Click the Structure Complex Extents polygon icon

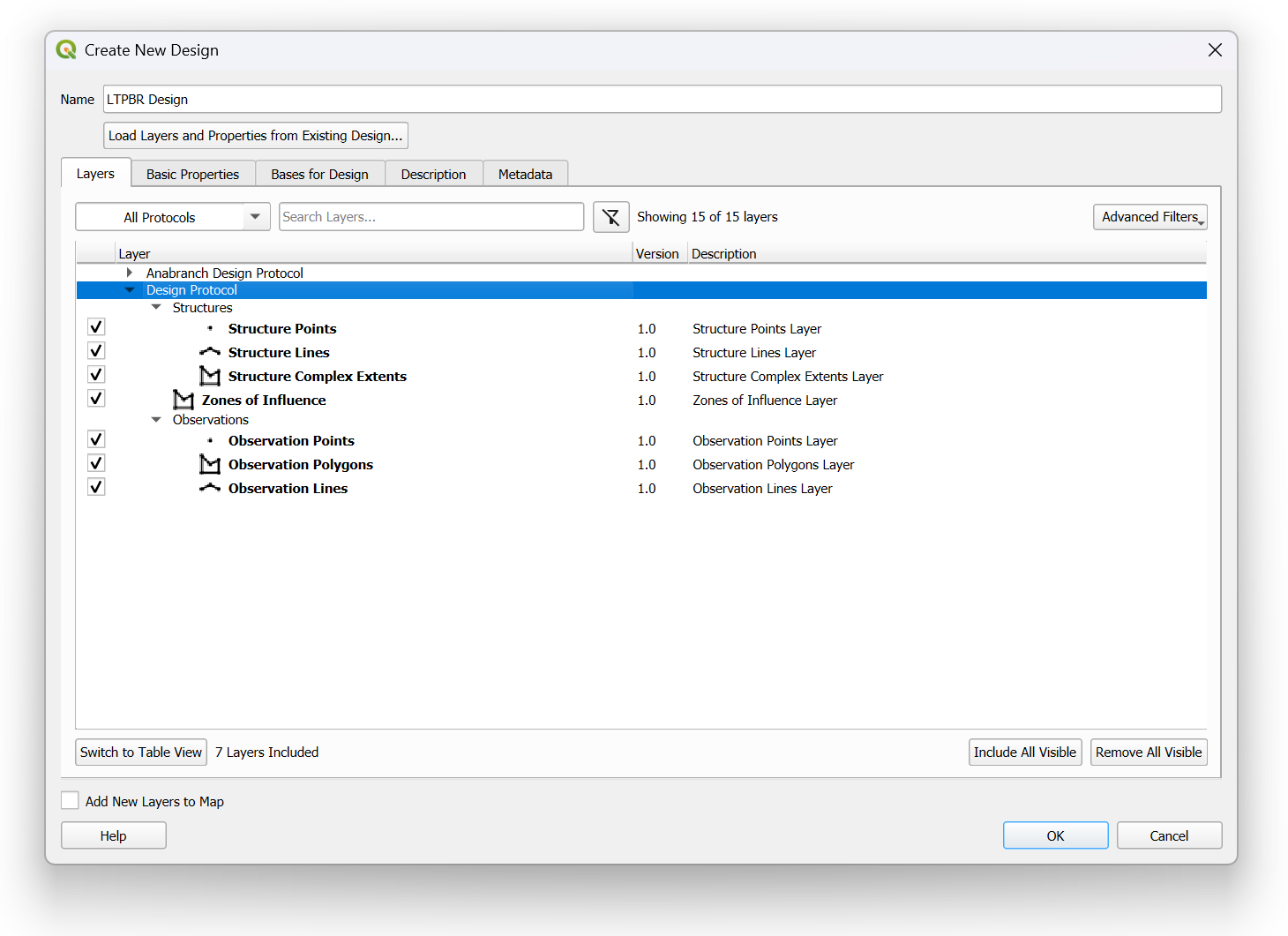point(210,377)
